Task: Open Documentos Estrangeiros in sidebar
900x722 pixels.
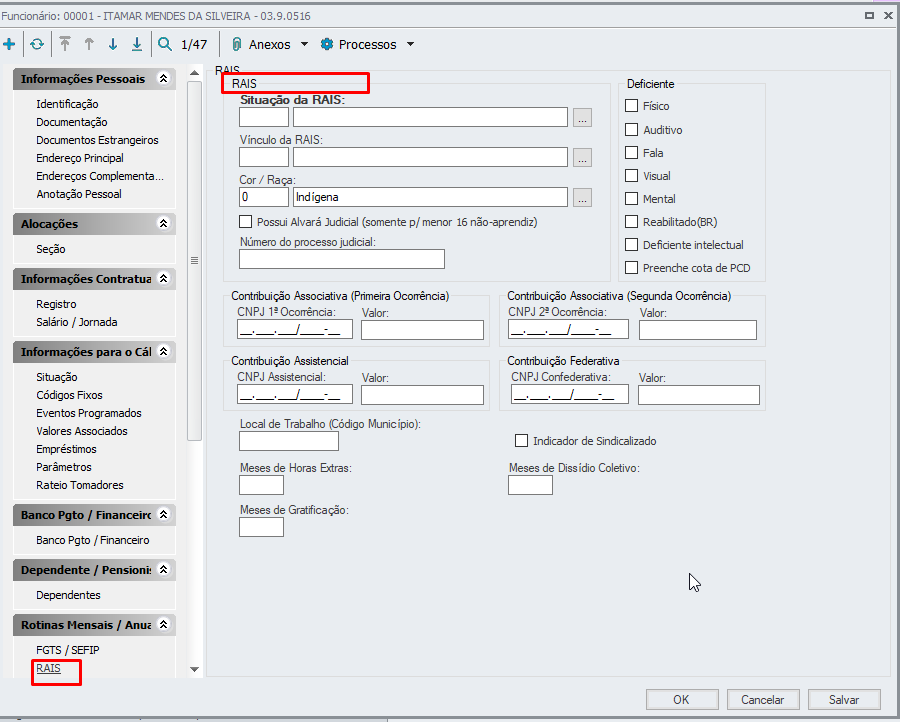Action: [x=97, y=140]
